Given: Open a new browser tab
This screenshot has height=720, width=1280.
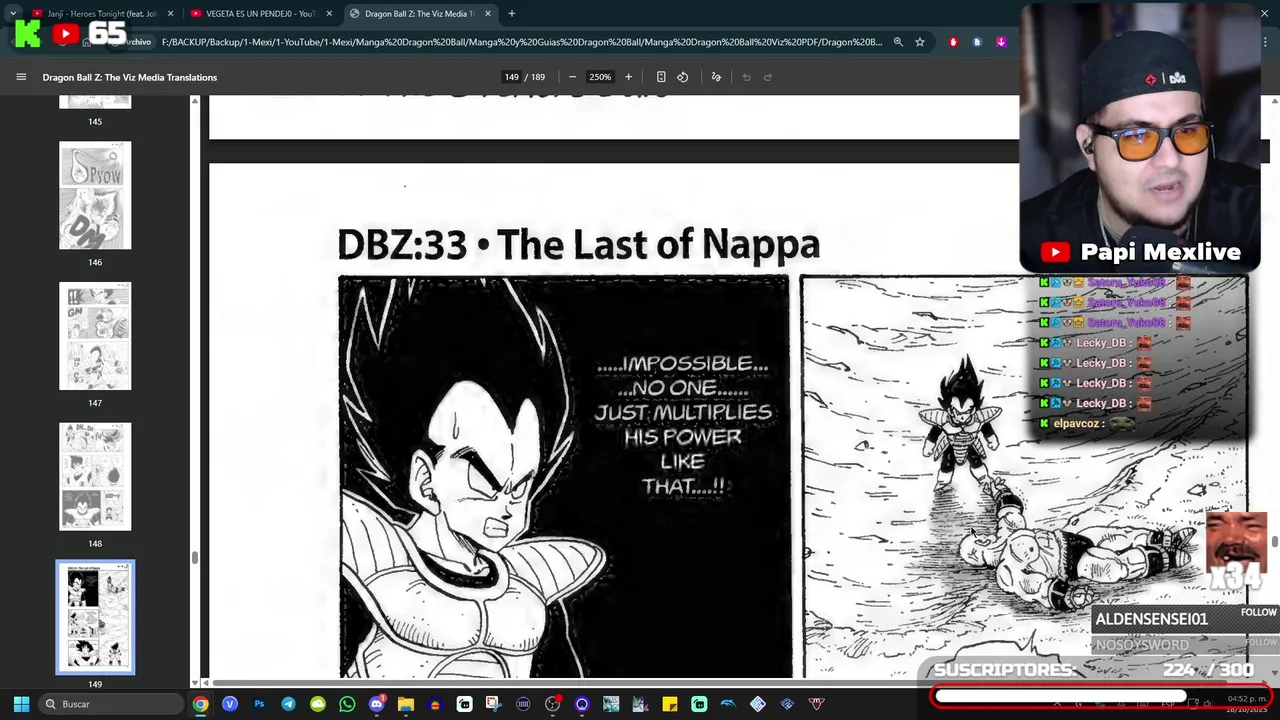Looking at the screenshot, I should coord(511,13).
